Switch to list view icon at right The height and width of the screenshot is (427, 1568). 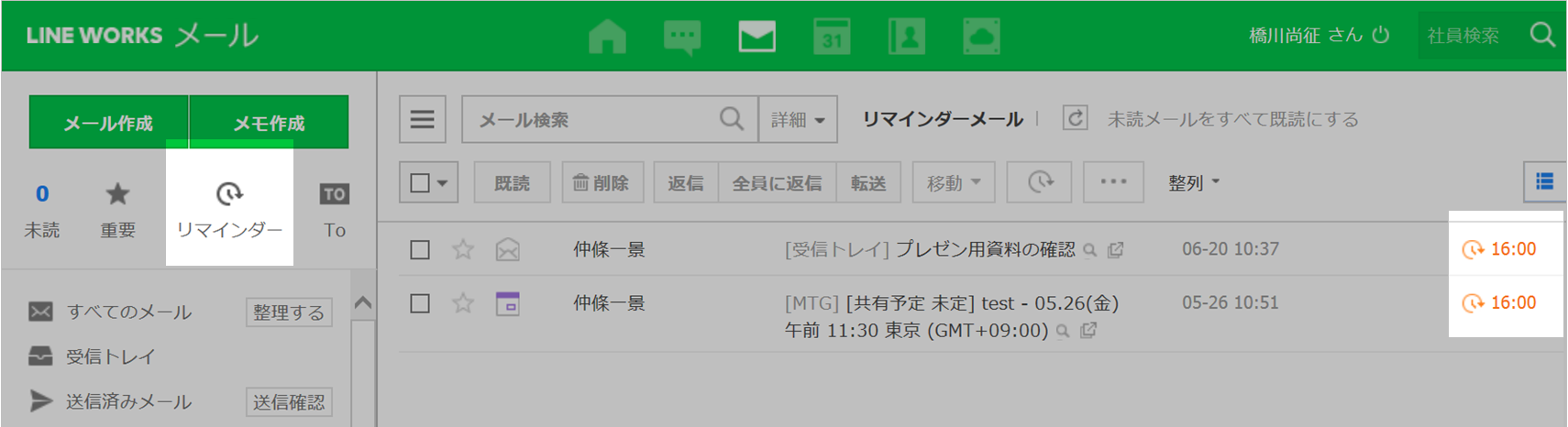pyautogui.click(x=1544, y=181)
